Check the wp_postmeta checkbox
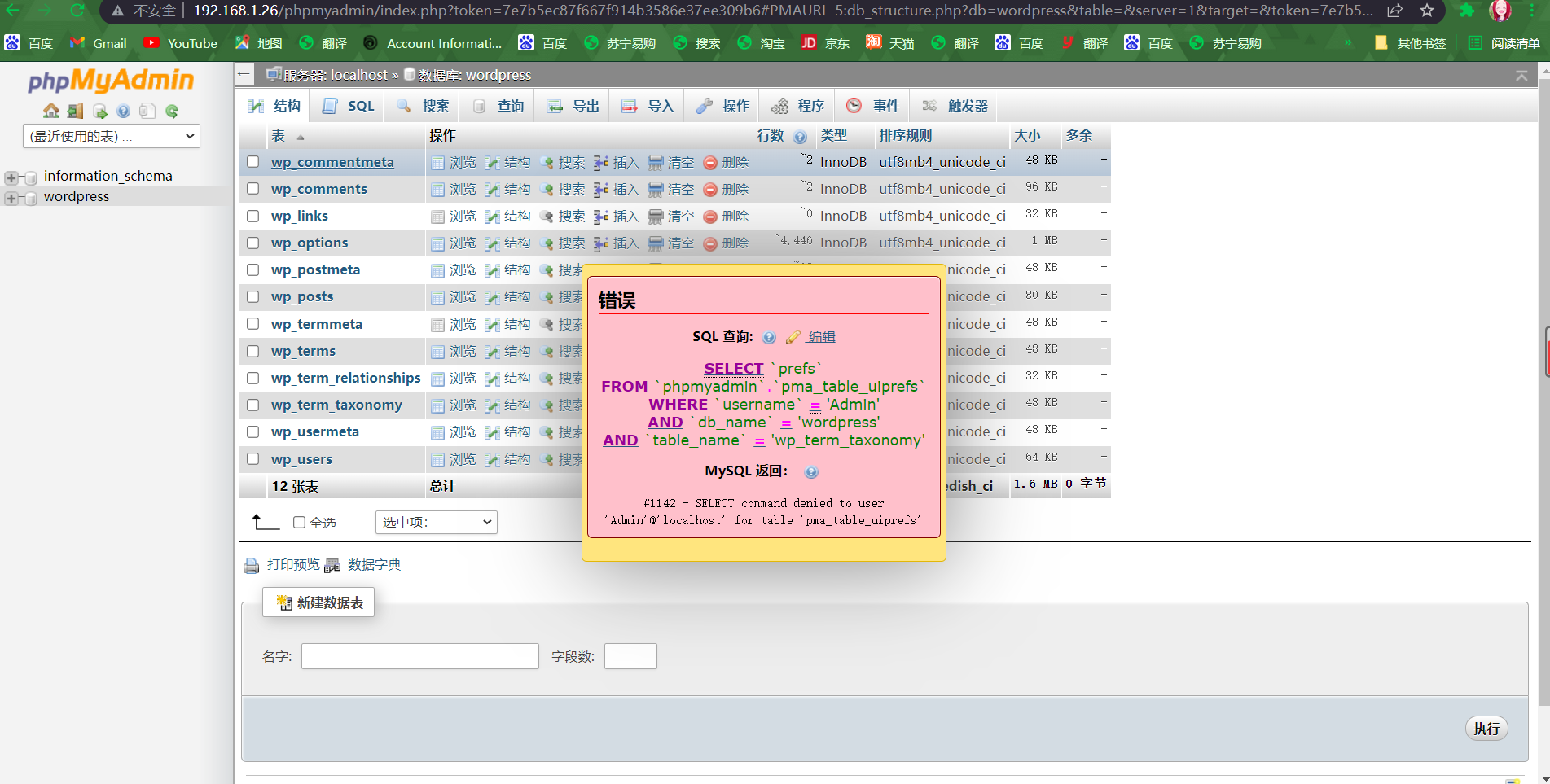 coord(253,269)
